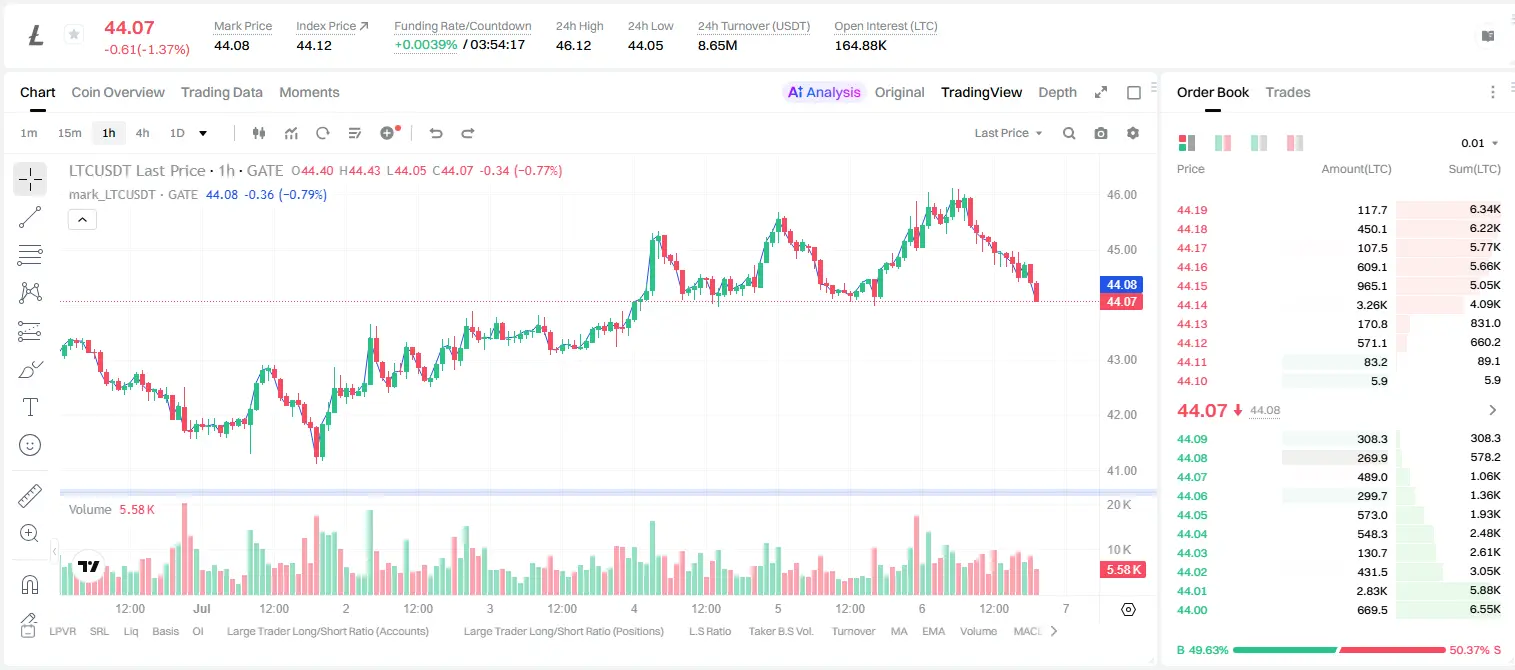Switch to the Trades tab

pos(1287,92)
